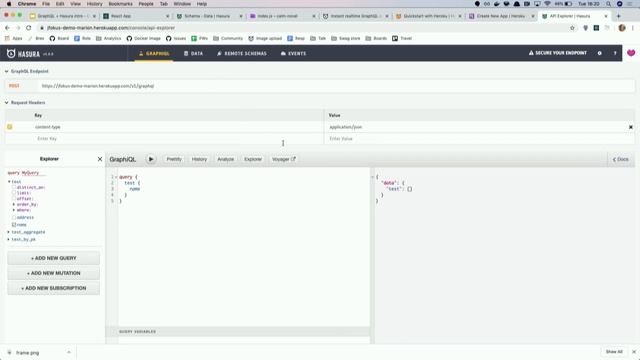Expand the order_by argument
Image resolution: width=640 pixels, height=360 pixels.
(14, 204)
